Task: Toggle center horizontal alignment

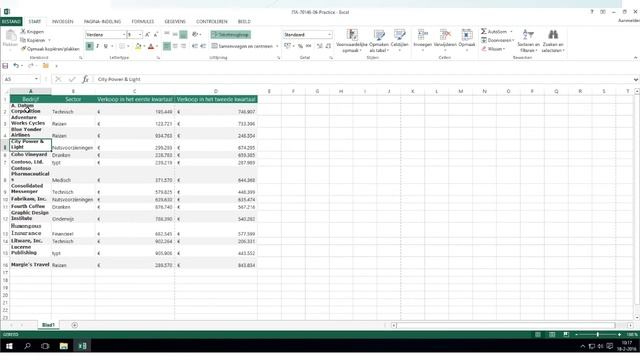Action: point(175,46)
